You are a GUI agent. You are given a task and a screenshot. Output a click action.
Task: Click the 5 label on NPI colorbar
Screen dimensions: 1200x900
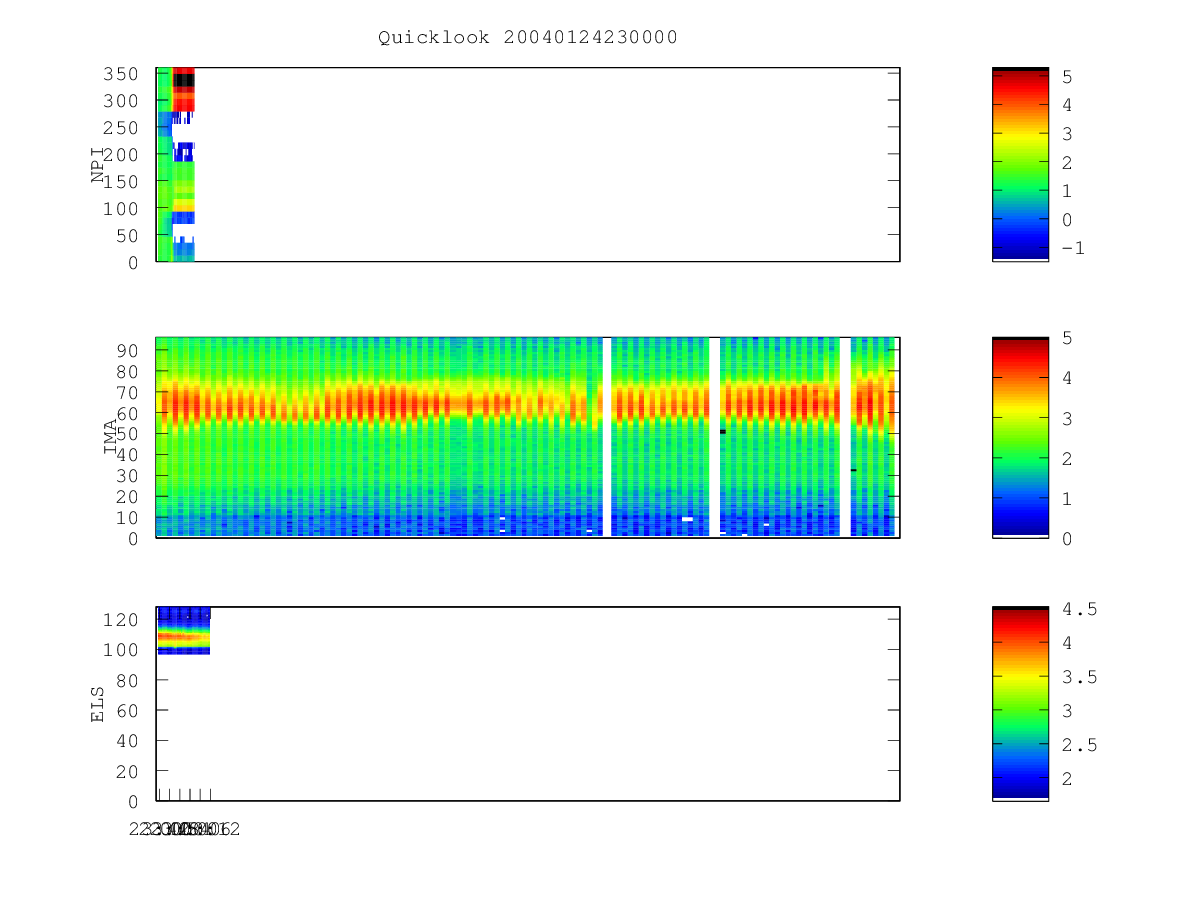1066,76
